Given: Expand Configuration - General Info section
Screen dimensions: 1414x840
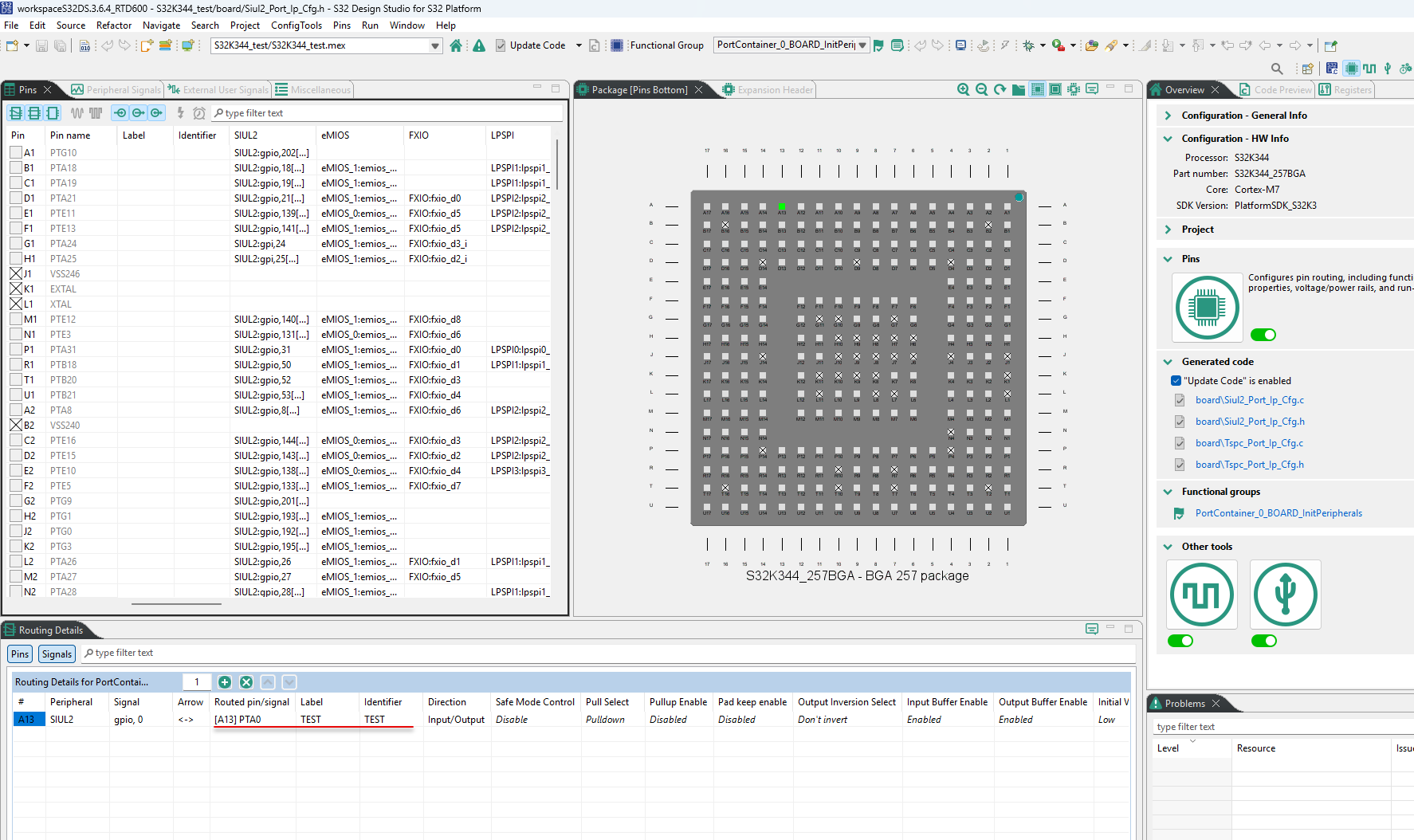Looking at the screenshot, I should click(1168, 116).
